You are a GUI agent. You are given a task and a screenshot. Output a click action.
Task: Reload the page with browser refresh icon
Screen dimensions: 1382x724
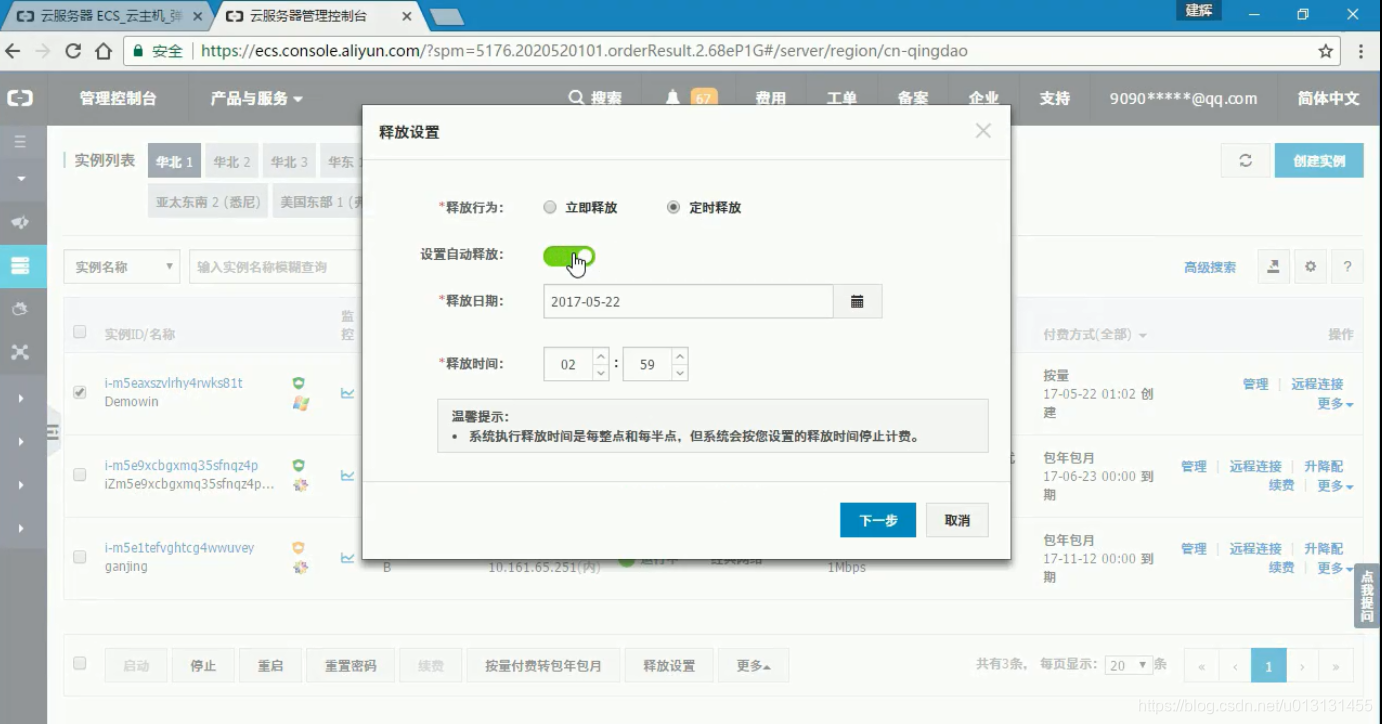(73, 51)
